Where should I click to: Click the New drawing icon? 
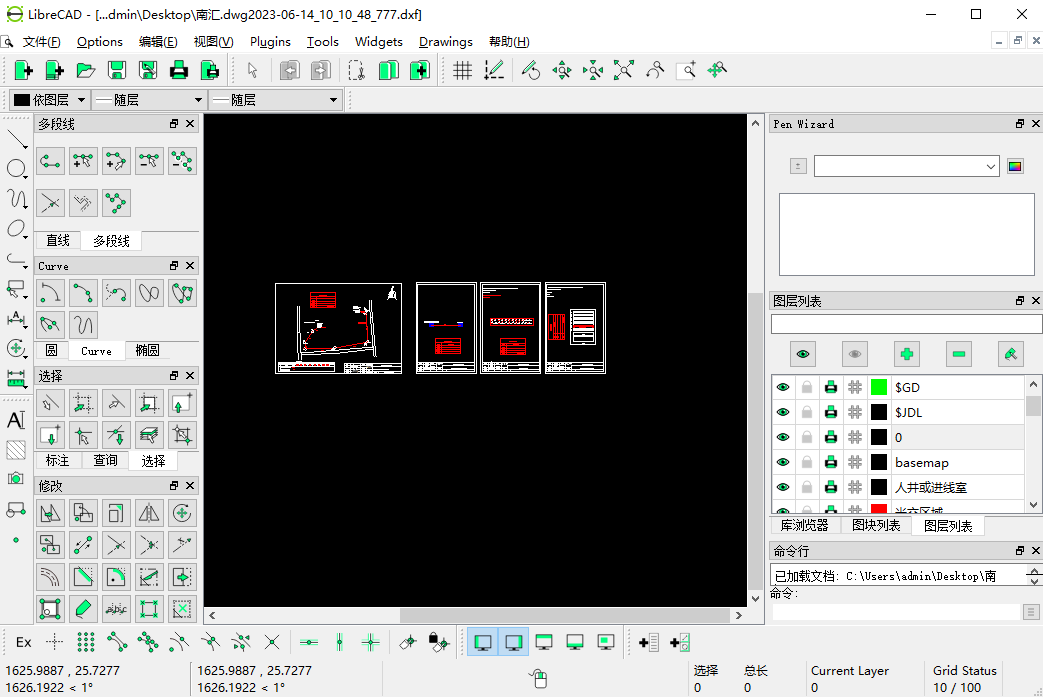click(x=23, y=70)
